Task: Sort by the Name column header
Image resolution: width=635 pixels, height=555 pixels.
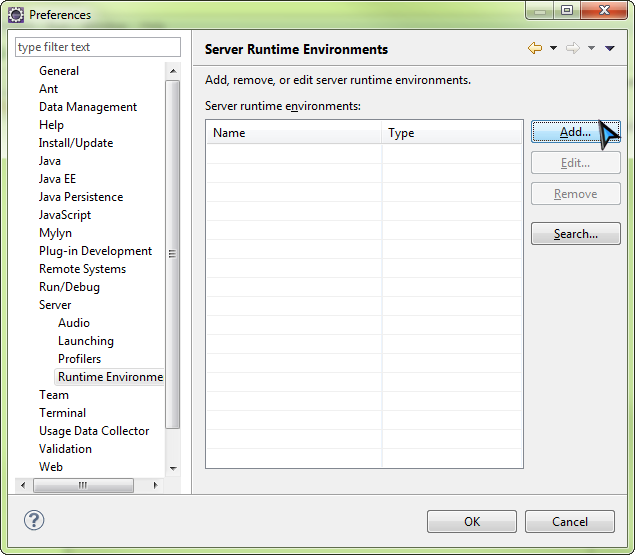Action: pyautogui.click(x=294, y=133)
